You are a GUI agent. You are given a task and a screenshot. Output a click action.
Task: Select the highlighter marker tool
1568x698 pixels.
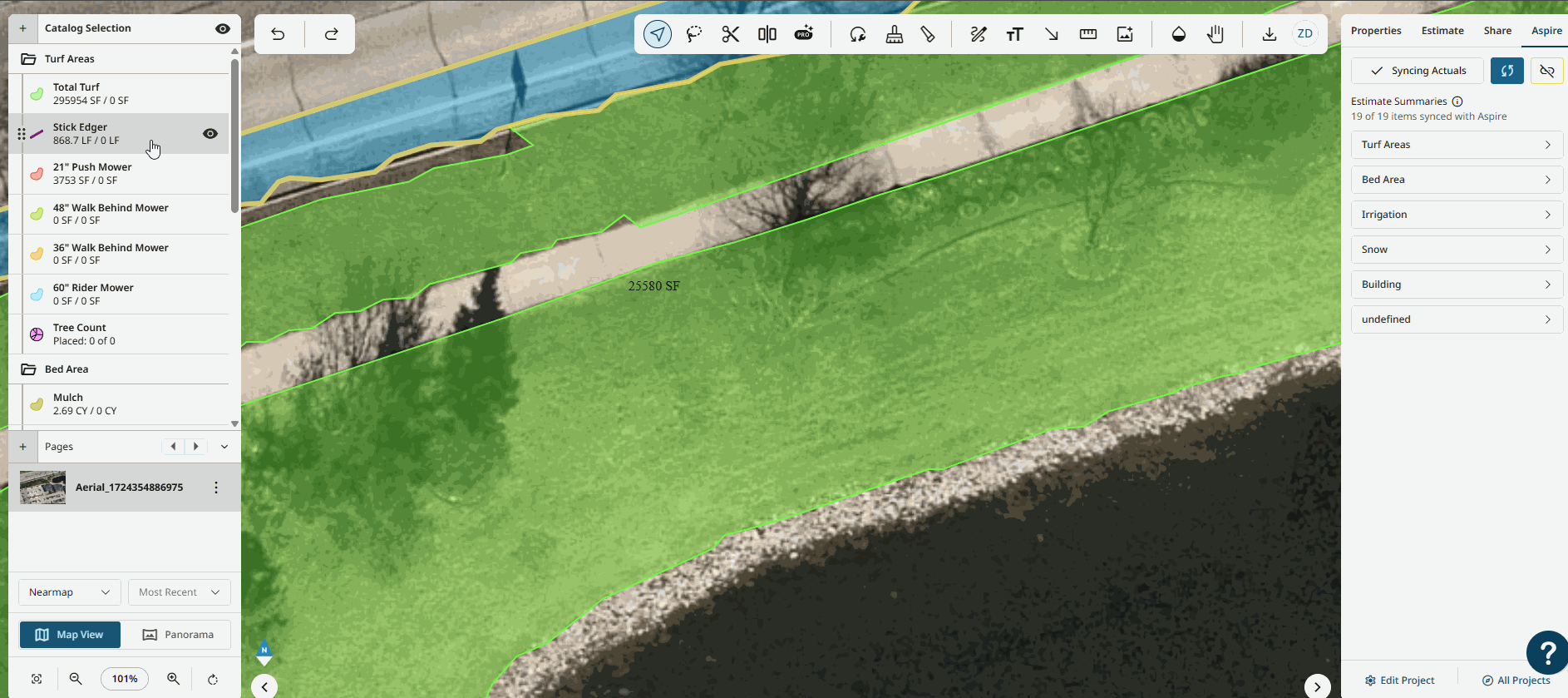pyautogui.click(x=928, y=34)
